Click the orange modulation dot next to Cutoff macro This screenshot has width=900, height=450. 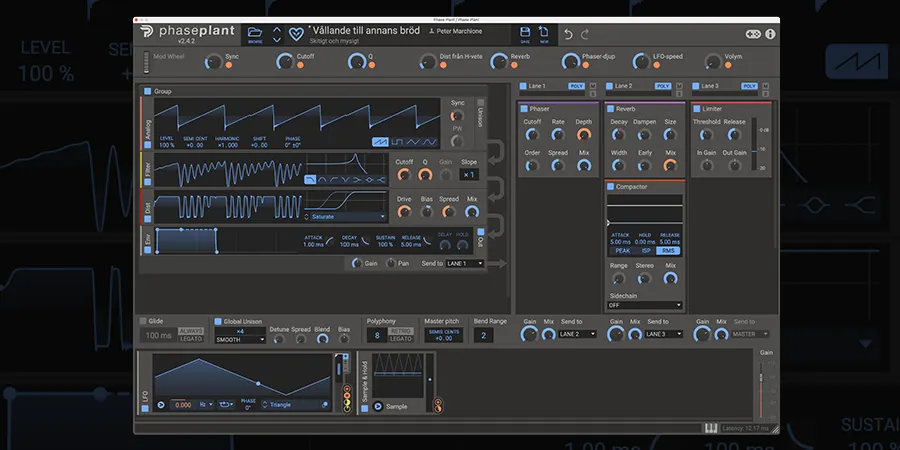pos(300,65)
